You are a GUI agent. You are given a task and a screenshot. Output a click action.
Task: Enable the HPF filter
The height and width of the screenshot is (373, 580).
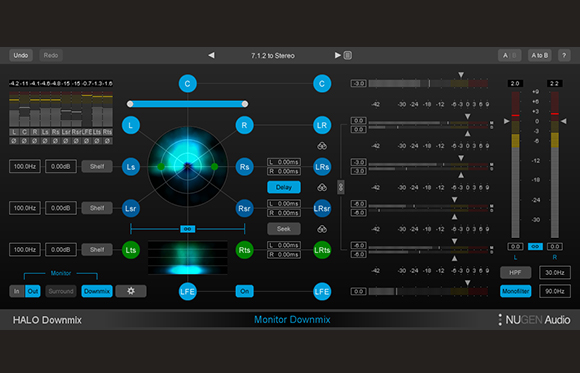pos(516,273)
